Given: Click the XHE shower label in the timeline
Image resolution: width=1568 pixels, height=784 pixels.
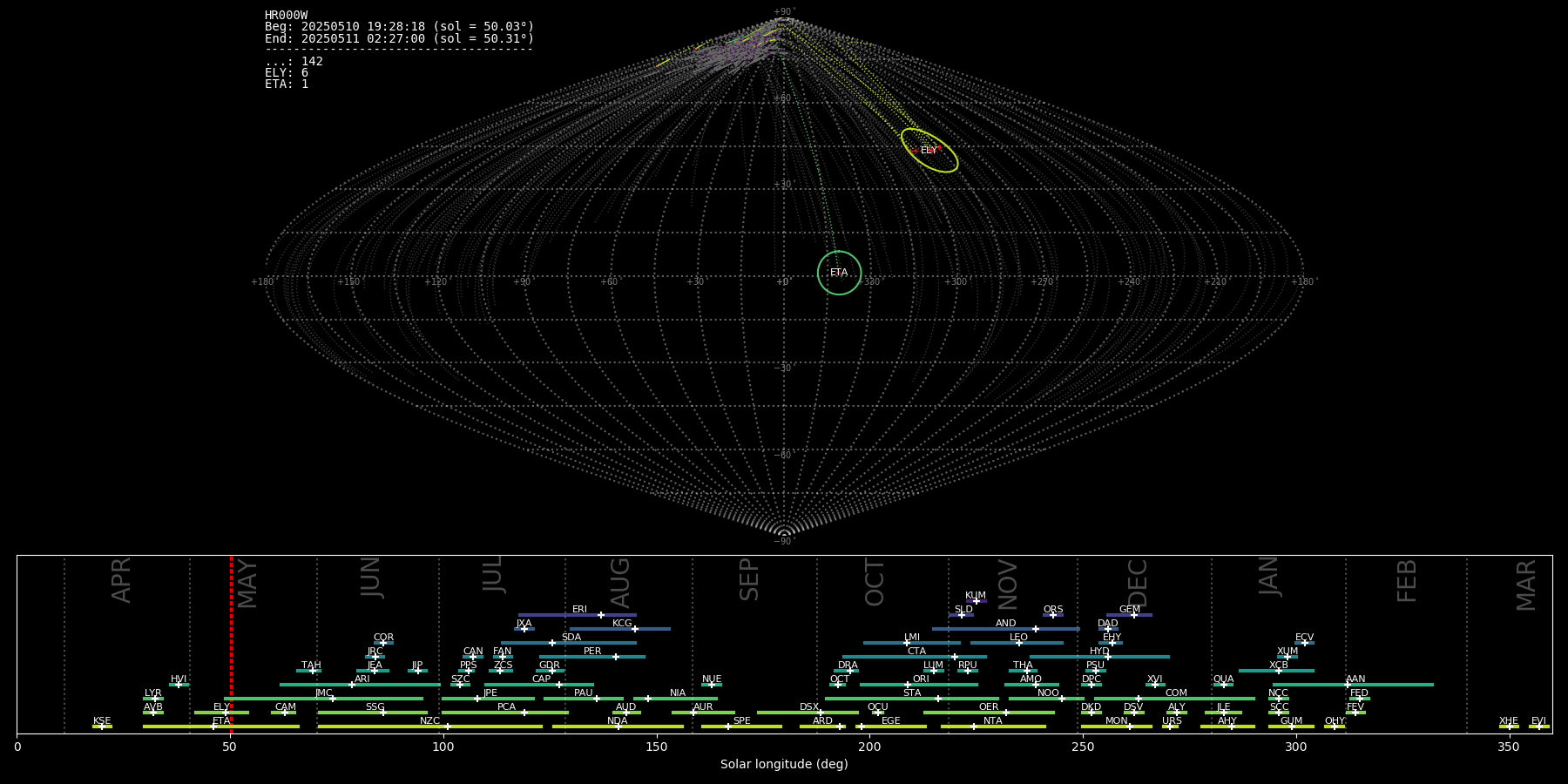Looking at the screenshot, I should coord(1509,721).
